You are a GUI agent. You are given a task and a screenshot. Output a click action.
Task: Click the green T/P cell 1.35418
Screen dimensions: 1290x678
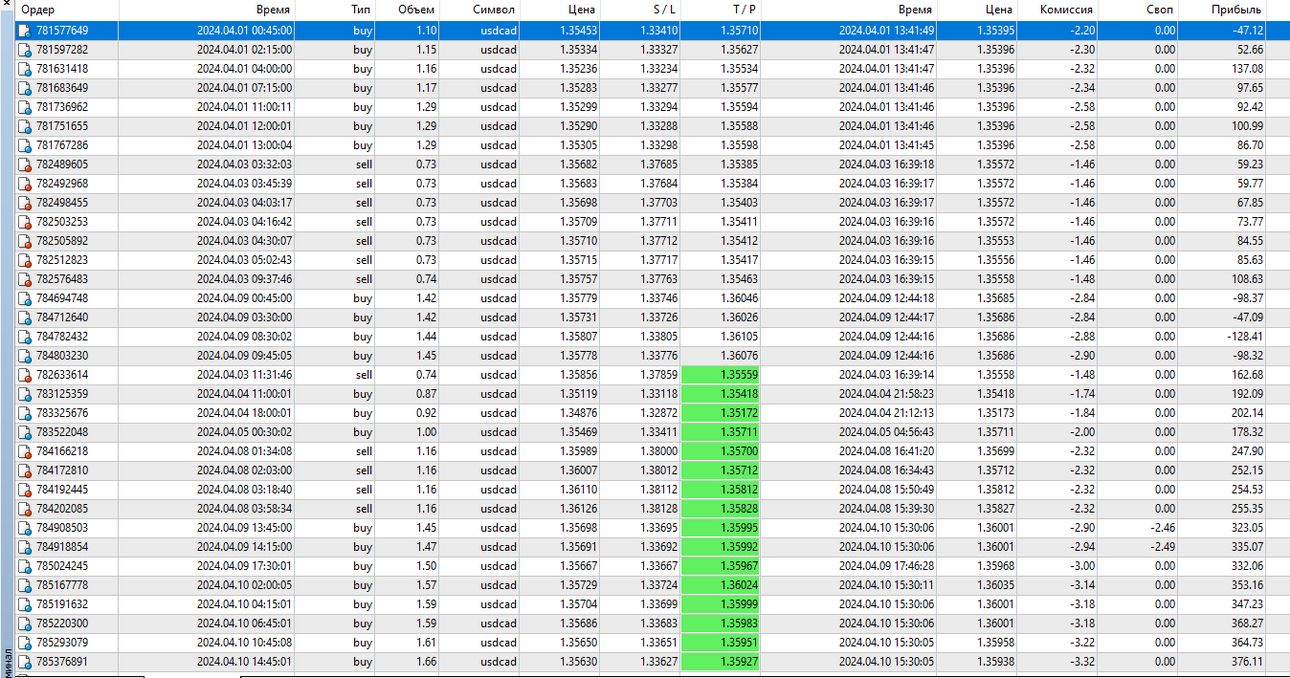point(721,394)
